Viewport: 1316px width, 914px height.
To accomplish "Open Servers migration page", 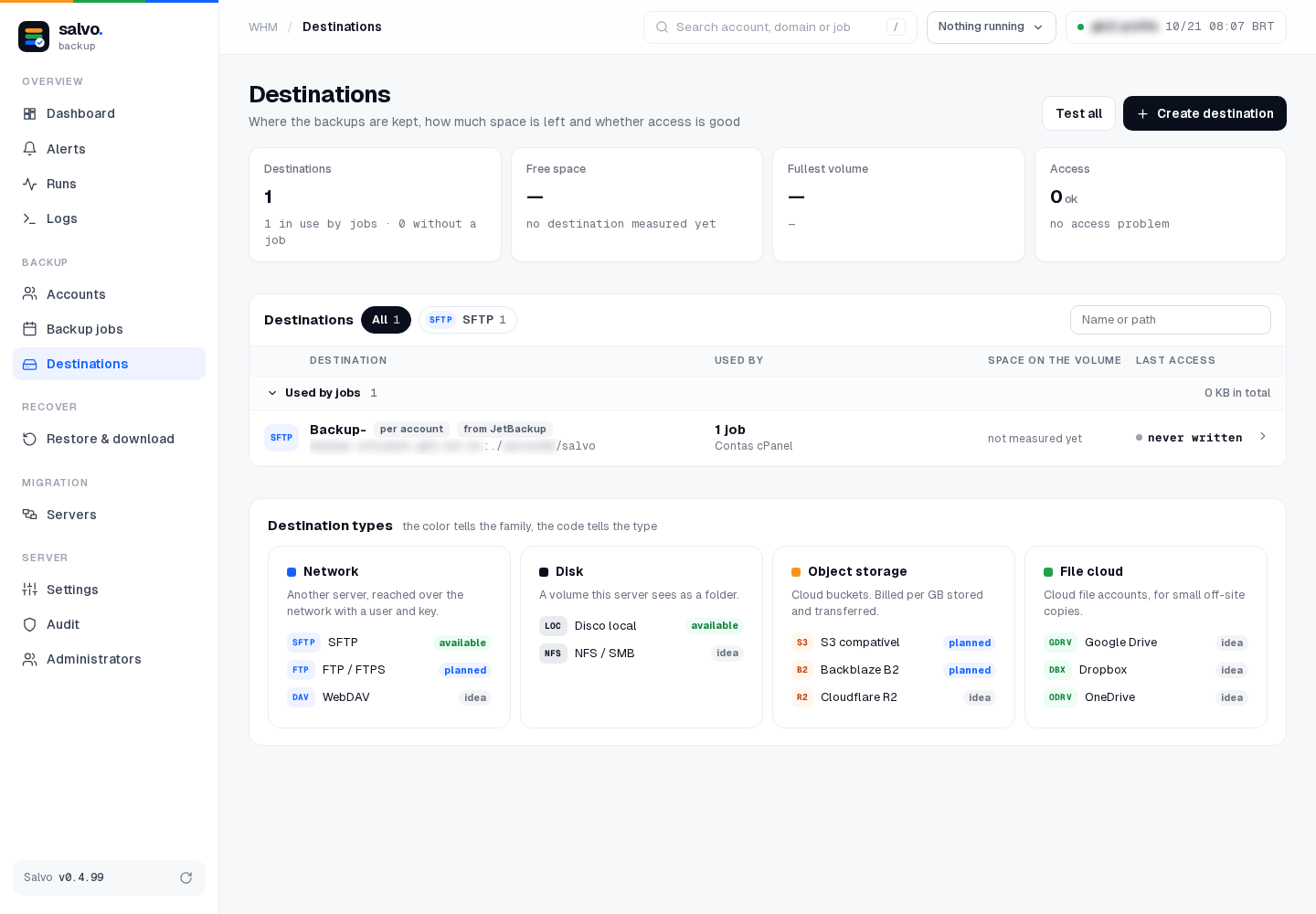I will (109, 515).
